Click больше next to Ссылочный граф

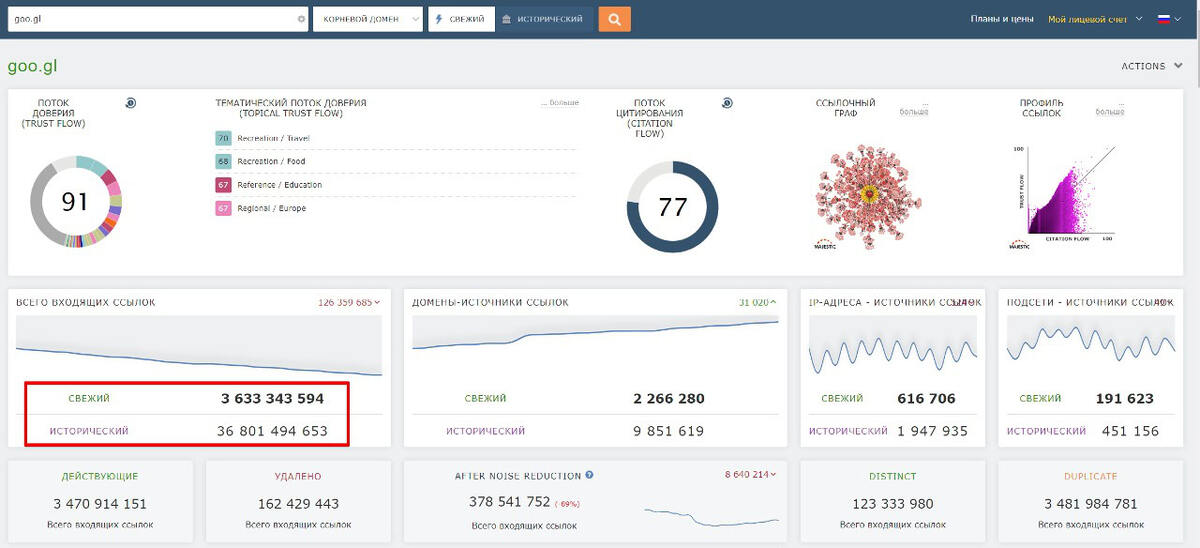coord(913,110)
